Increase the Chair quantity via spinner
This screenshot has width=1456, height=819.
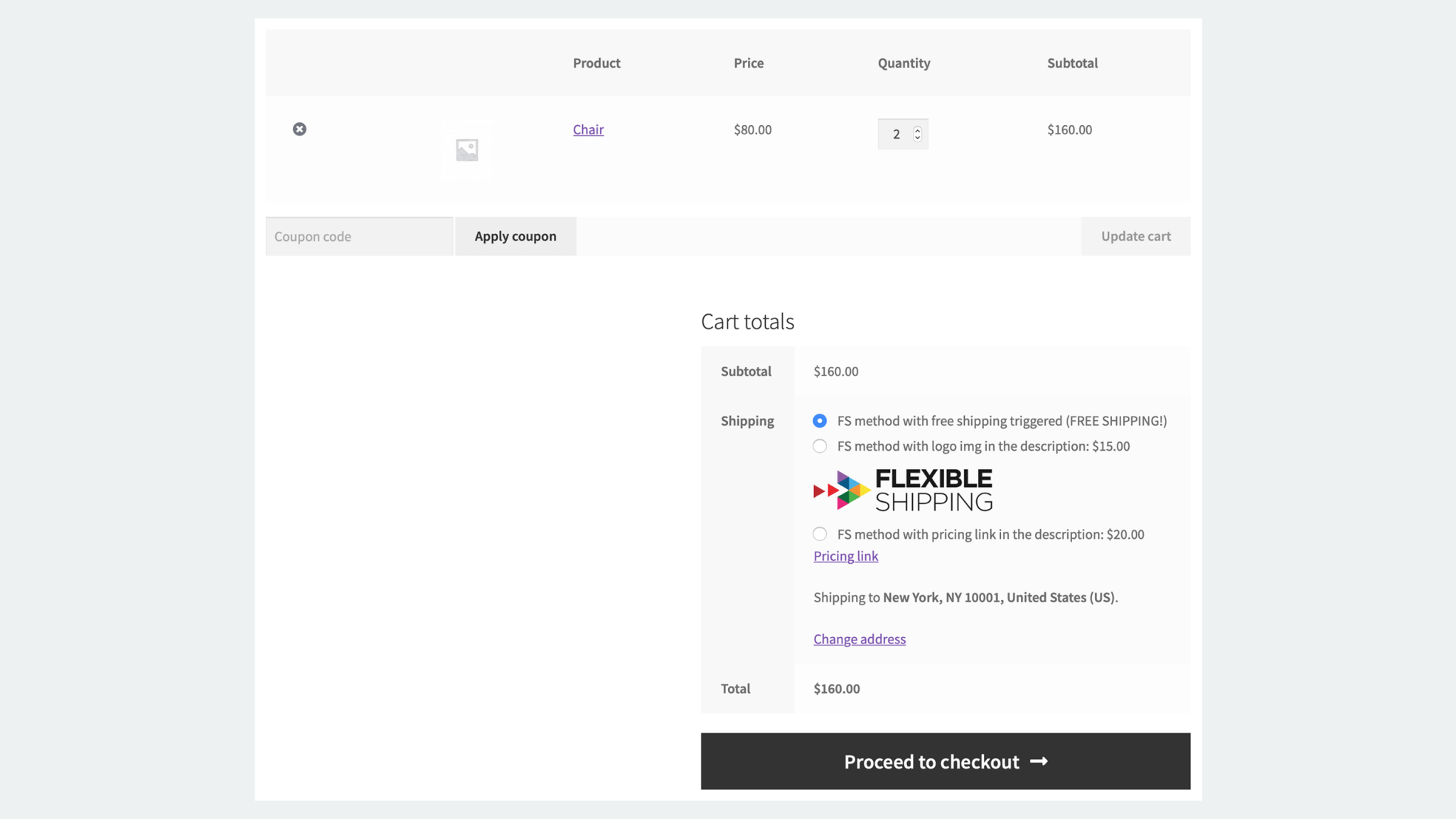919,130
